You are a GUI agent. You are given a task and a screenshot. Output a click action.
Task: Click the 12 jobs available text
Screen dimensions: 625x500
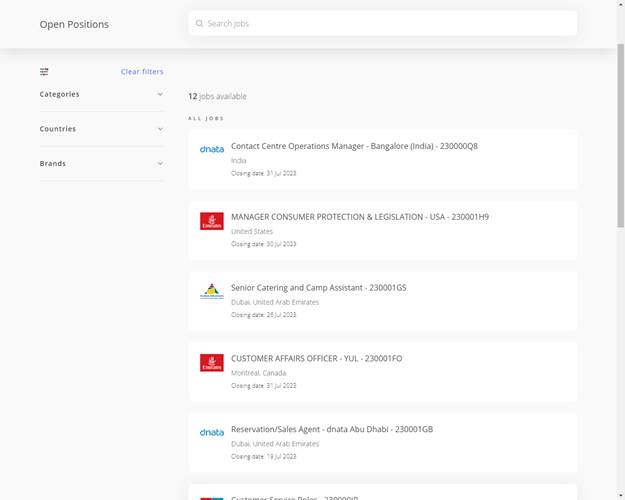pos(217,96)
